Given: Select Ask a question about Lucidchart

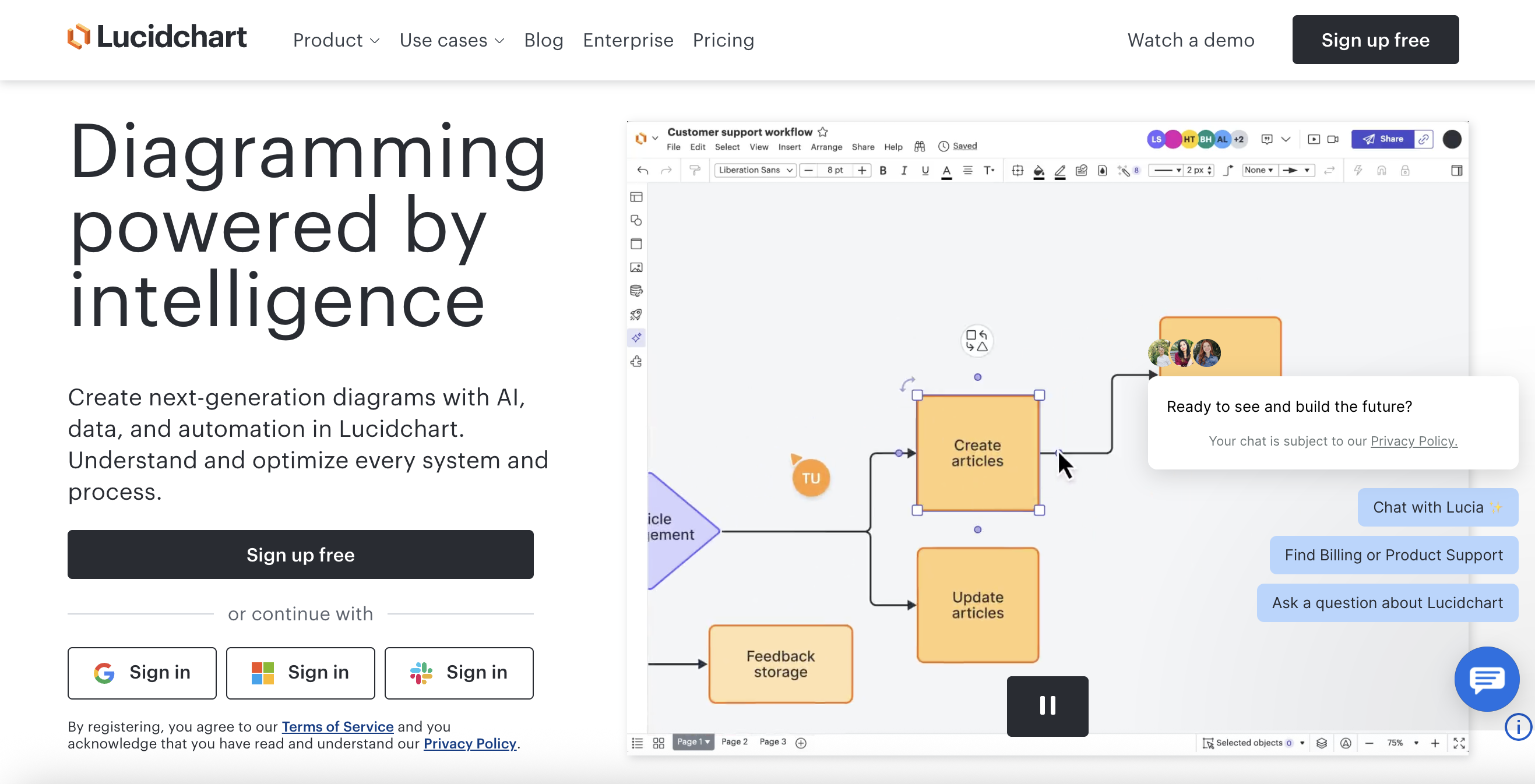Looking at the screenshot, I should pos(1387,602).
